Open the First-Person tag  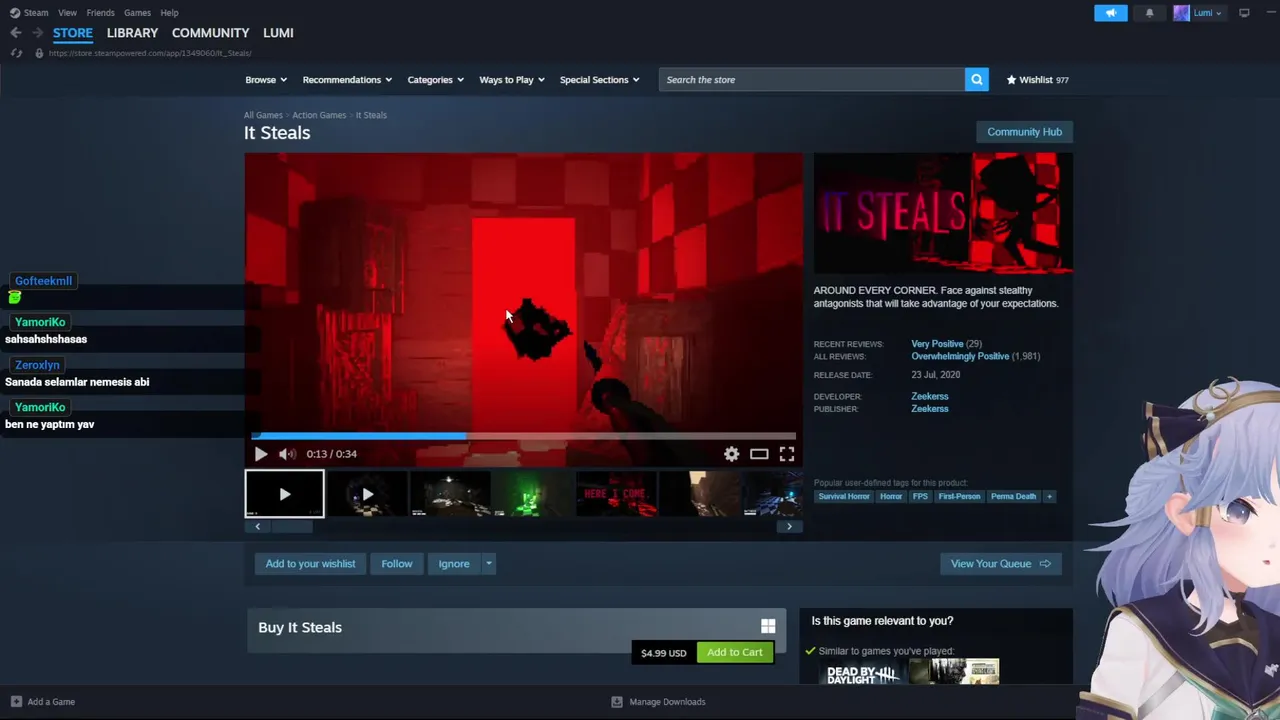959,496
